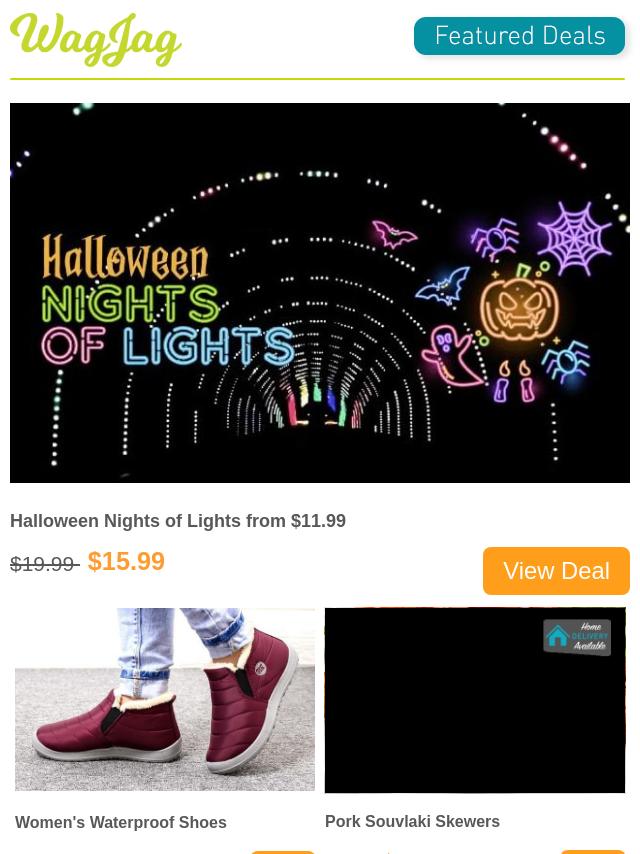Viewport: 640px width, 854px height.
Task: Click the house icon in delivery badge
Action: pos(557,636)
